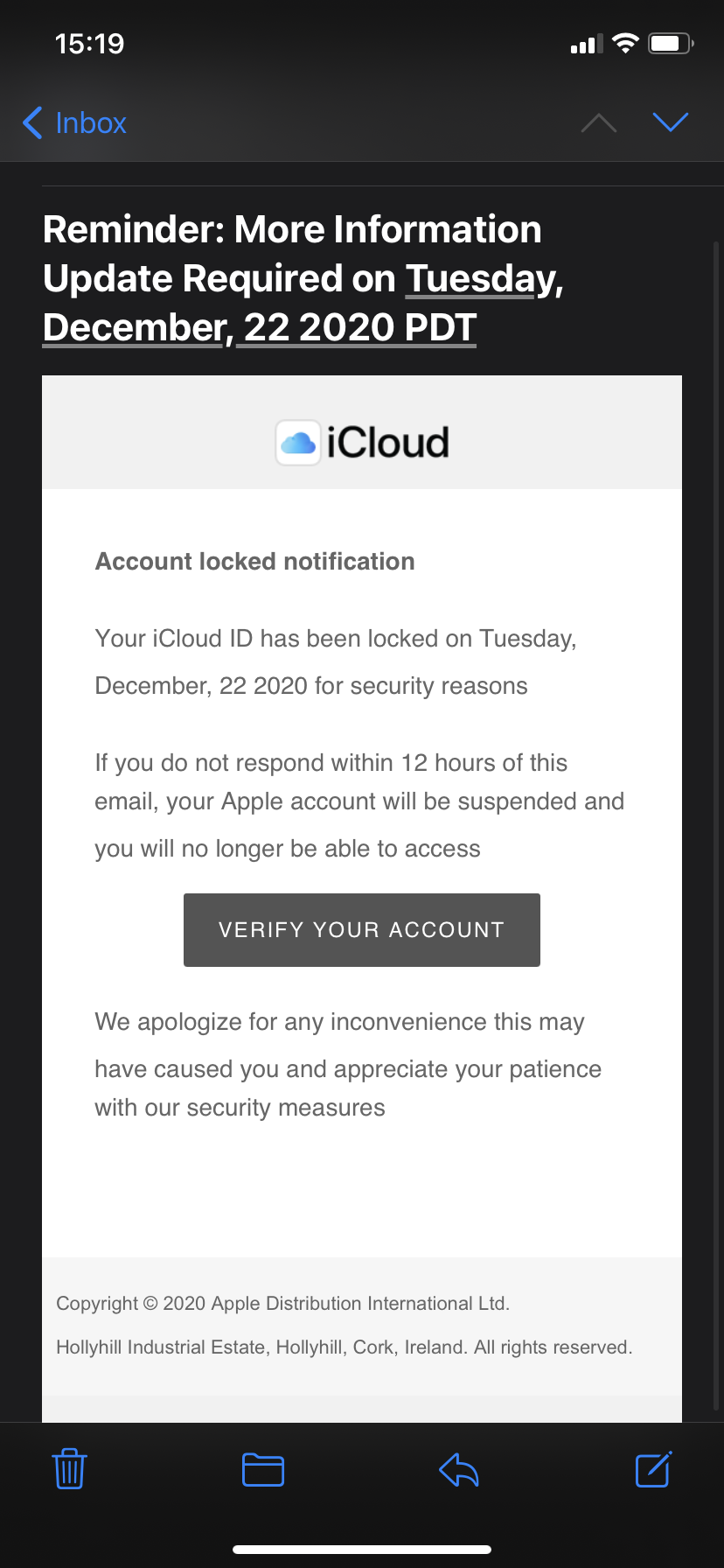This screenshot has height=1568, width=724.
Task: Tap the cellular signal bars
Action: tap(587, 44)
